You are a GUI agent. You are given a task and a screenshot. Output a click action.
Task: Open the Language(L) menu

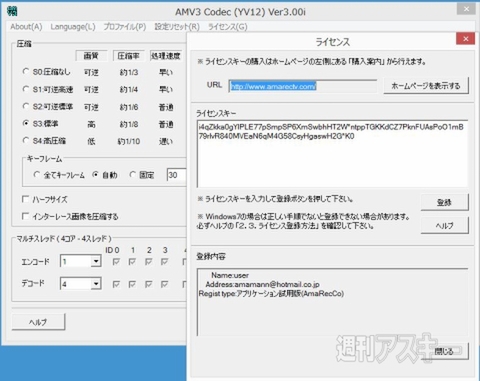pos(73,27)
